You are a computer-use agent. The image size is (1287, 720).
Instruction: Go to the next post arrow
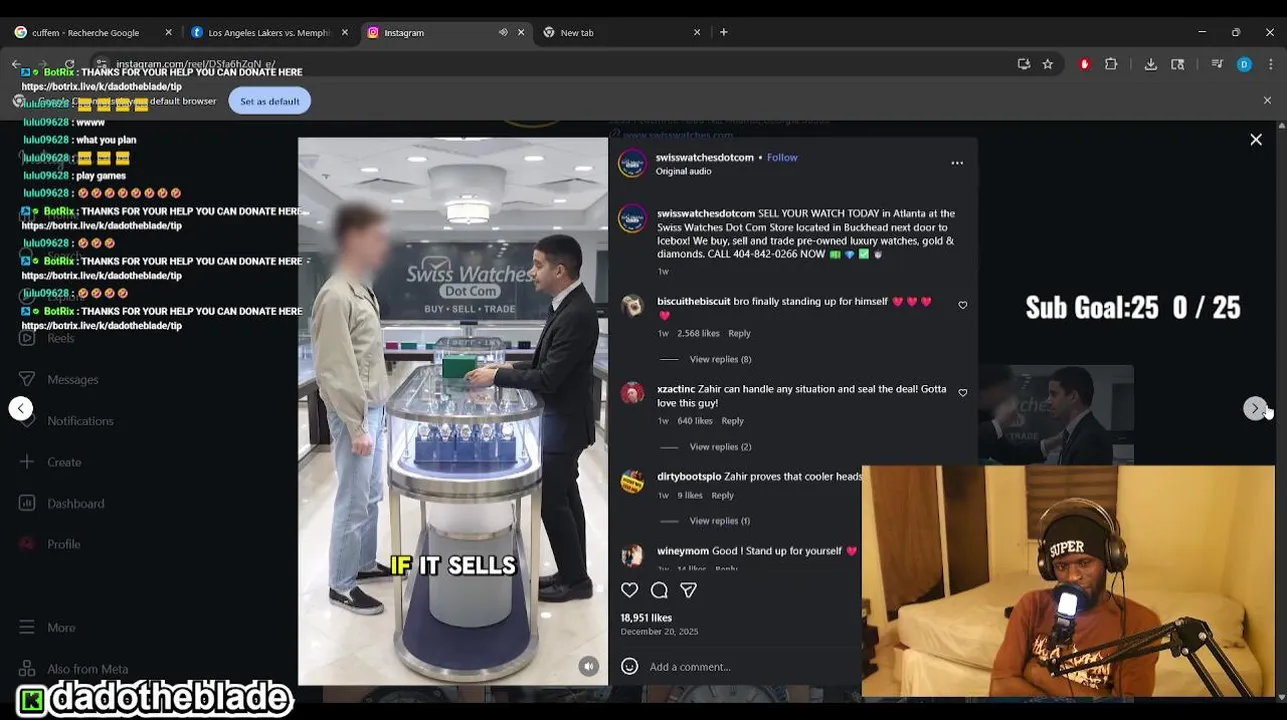pyautogui.click(x=1255, y=408)
